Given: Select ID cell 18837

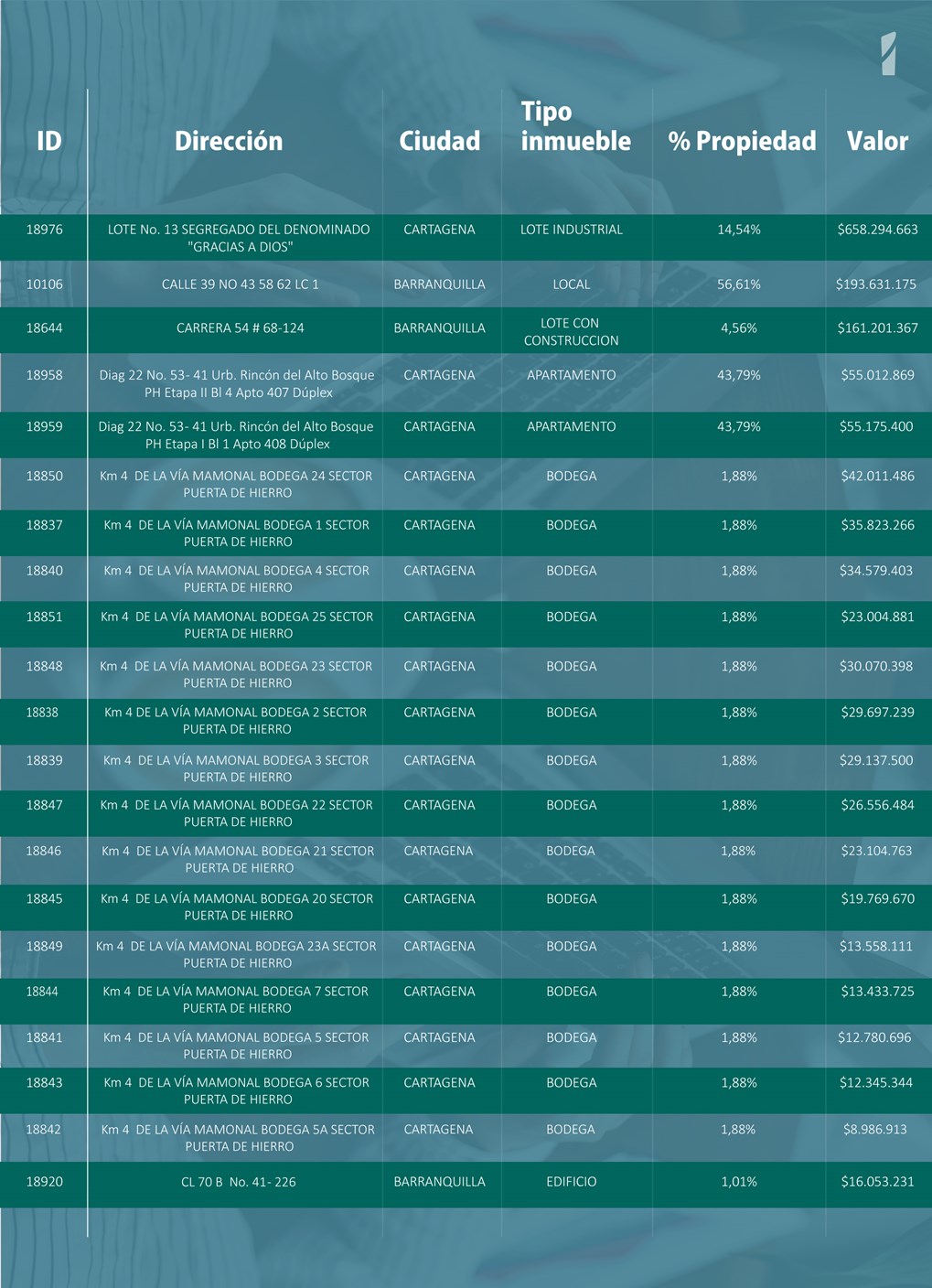Looking at the screenshot, I should [x=44, y=525].
